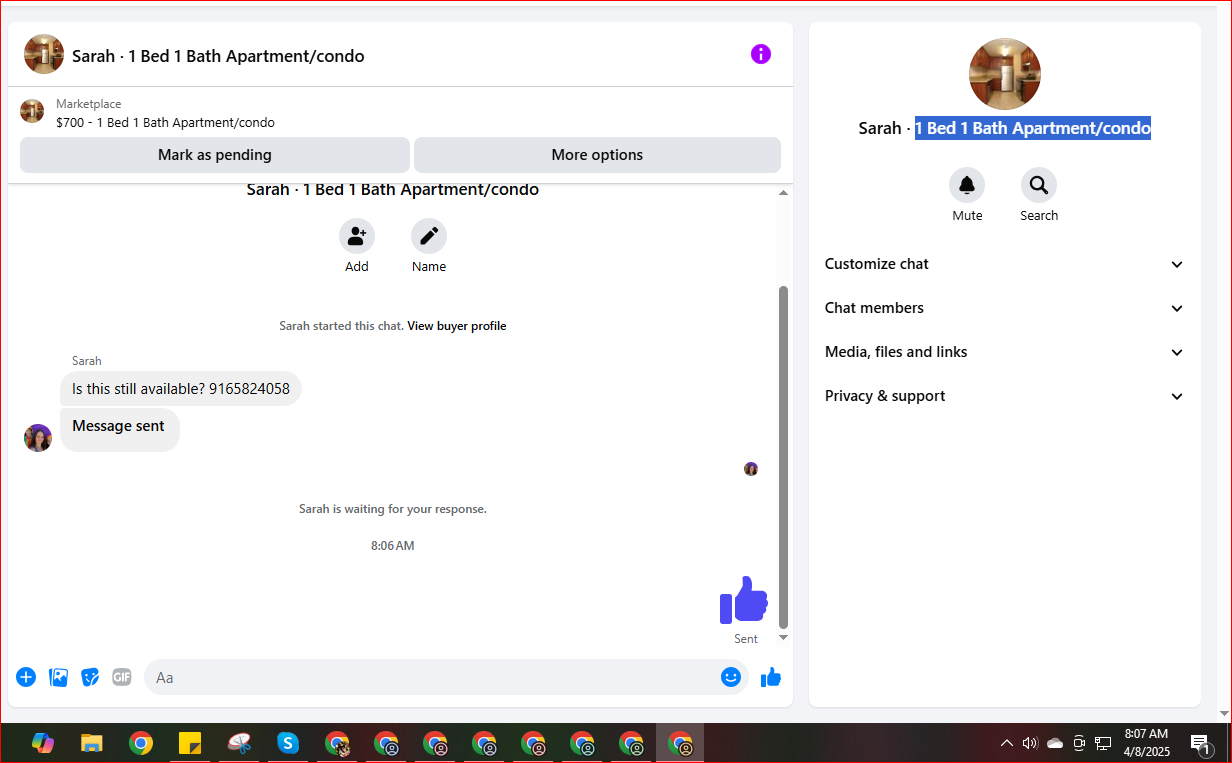Click the More options button
This screenshot has width=1232, height=763.
[597, 155]
